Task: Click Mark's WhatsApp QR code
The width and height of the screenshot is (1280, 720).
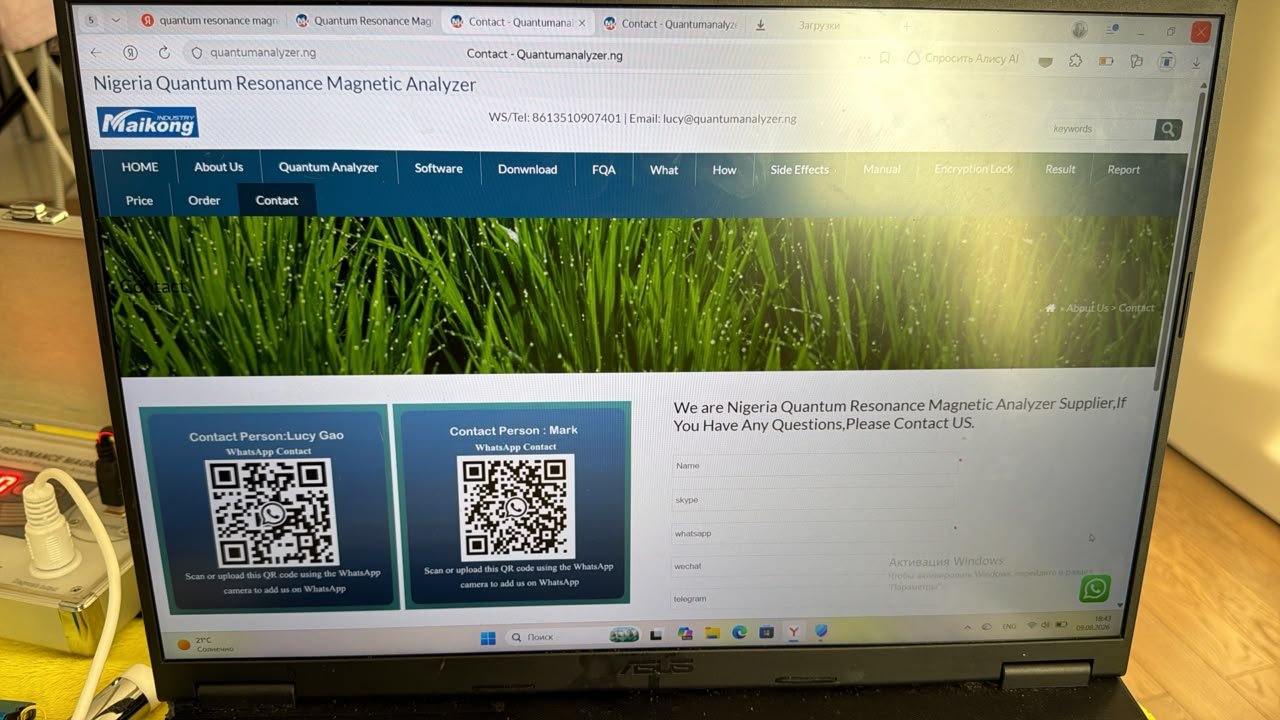Action: point(516,506)
